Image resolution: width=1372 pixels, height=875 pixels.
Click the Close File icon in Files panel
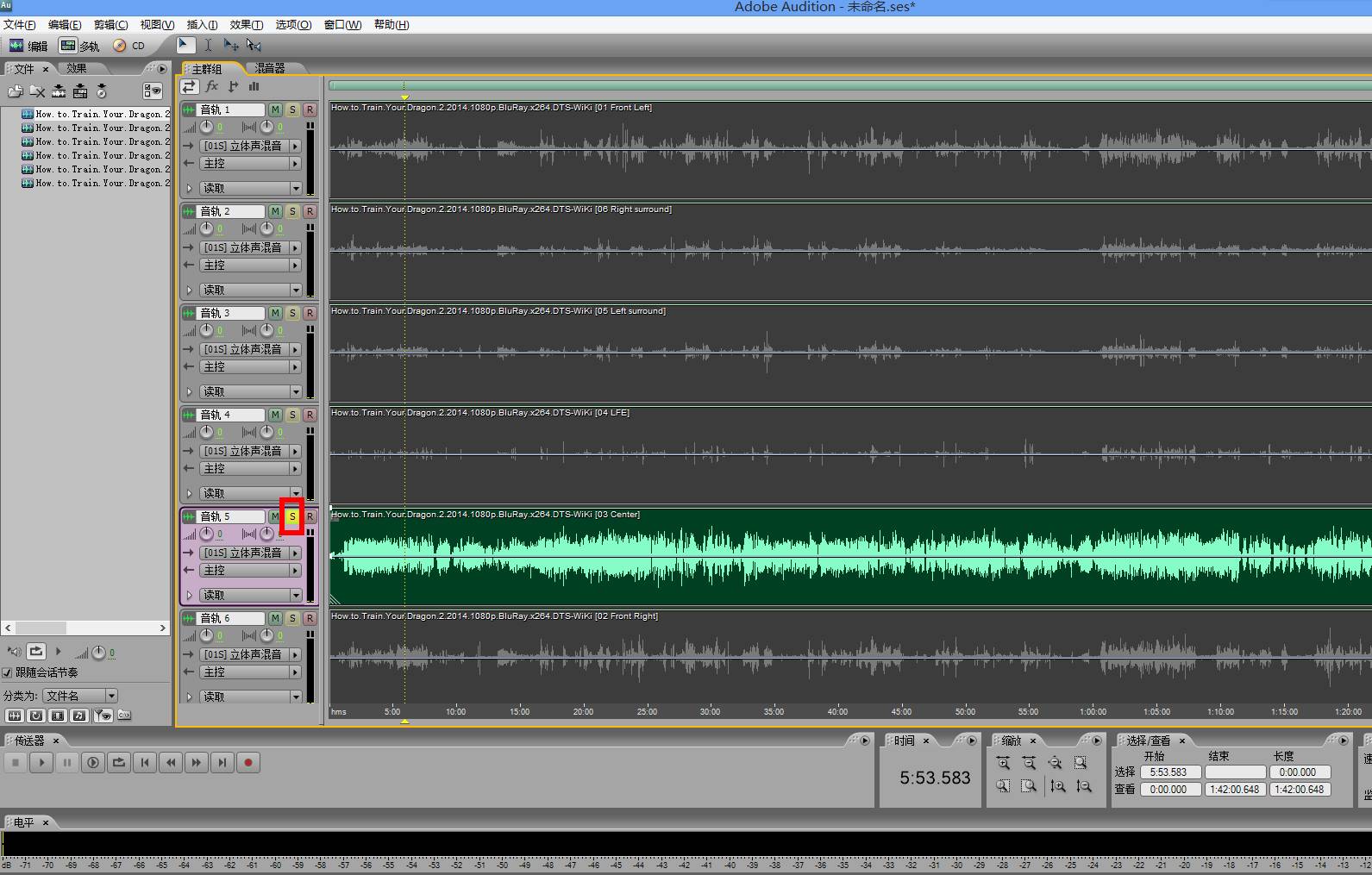pos(37,91)
